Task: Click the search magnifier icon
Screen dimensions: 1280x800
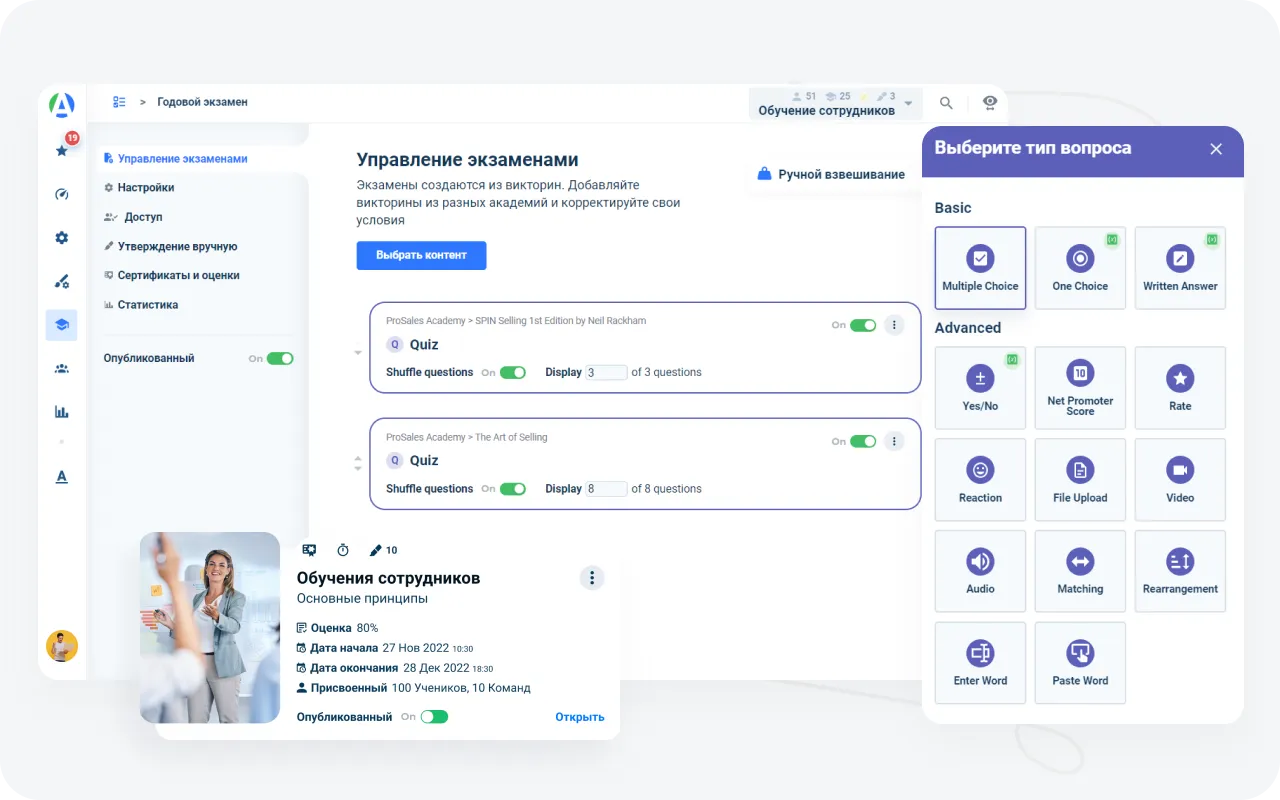Action: coord(946,103)
